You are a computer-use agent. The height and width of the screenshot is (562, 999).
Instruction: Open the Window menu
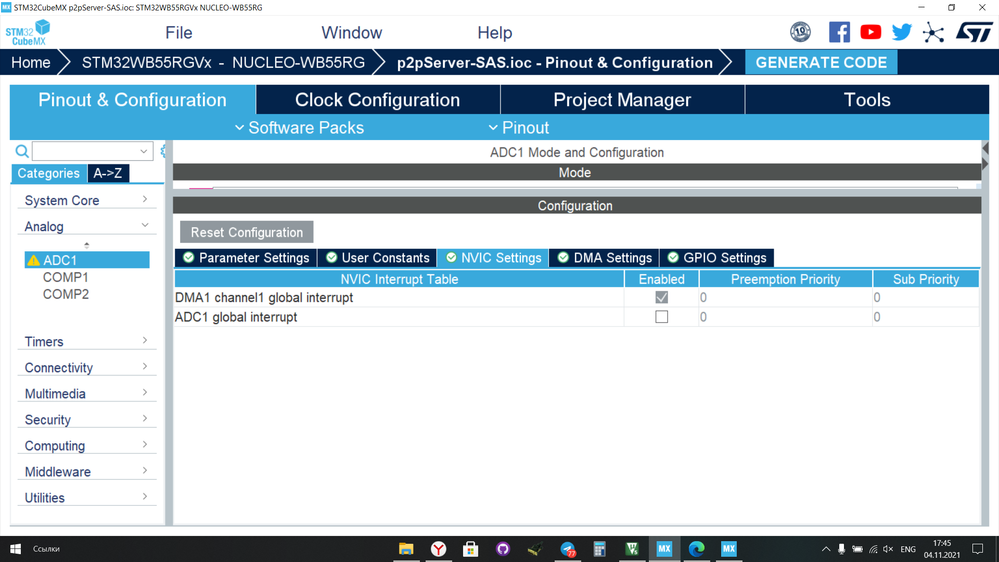(352, 32)
